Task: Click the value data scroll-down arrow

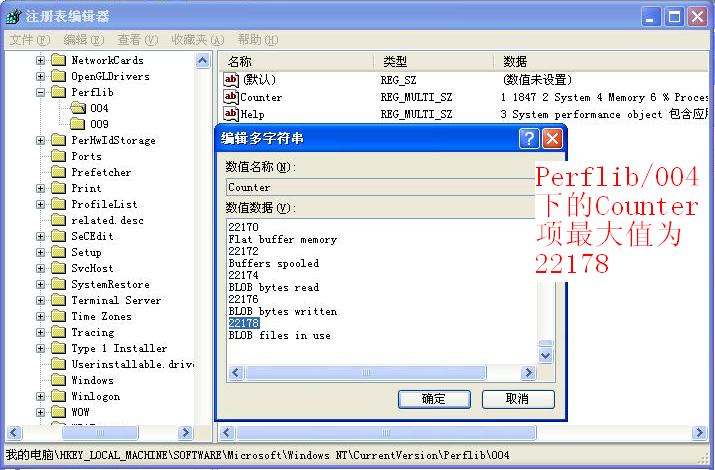Action: (545, 356)
